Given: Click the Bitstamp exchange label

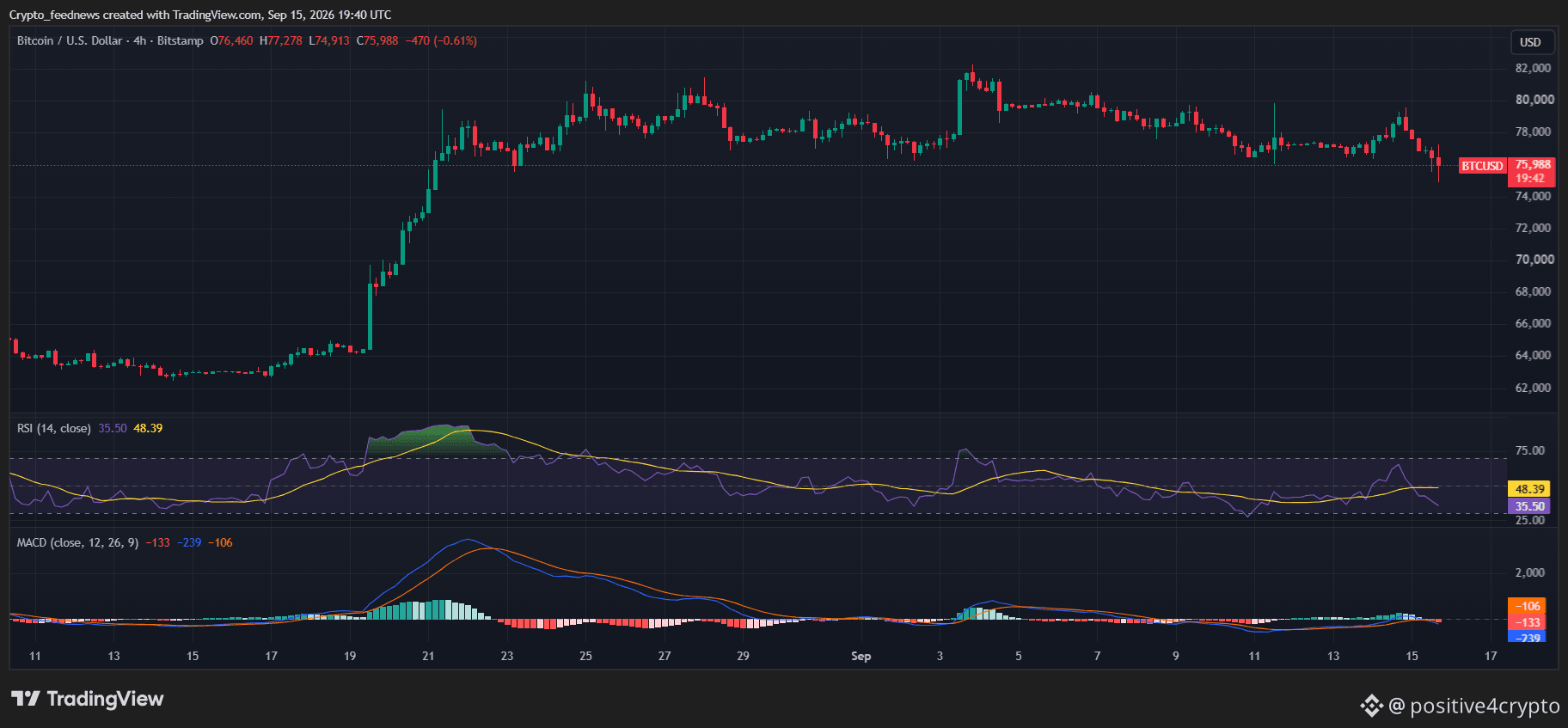Looking at the screenshot, I should (x=181, y=40).
